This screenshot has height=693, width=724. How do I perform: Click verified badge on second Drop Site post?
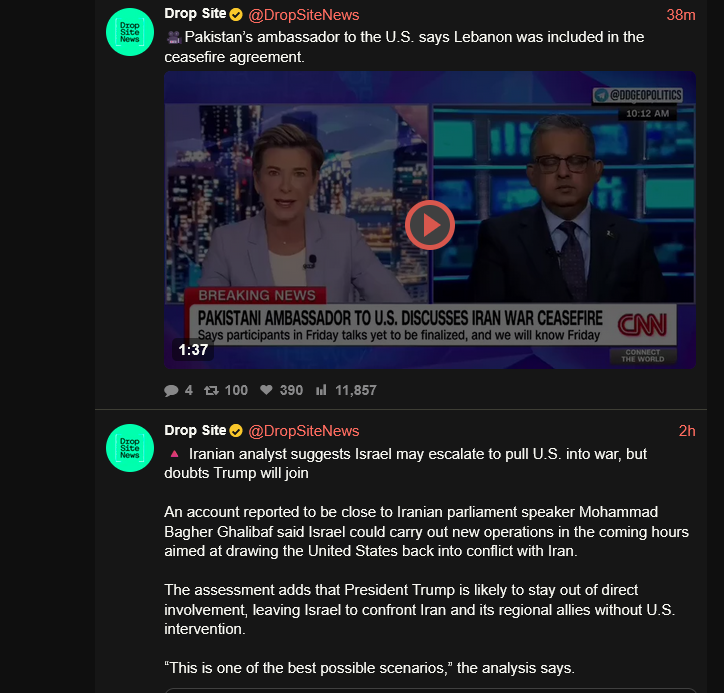point(236,431)
